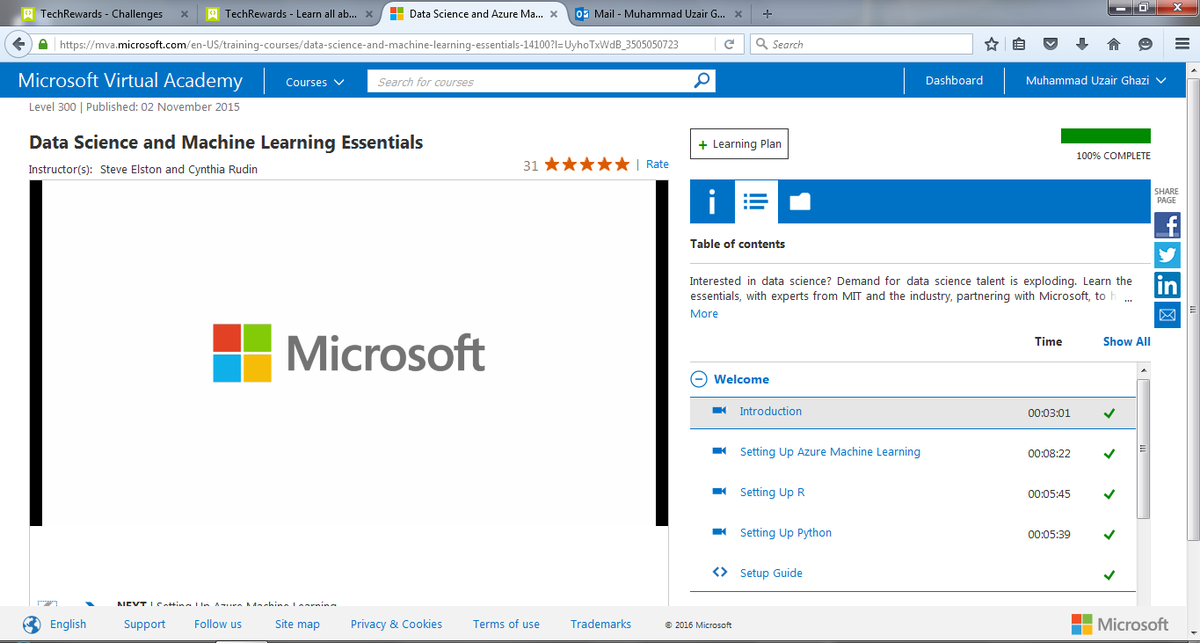
Task: Select the info tab icon in course panel
Action: click(x=712, y=202)
